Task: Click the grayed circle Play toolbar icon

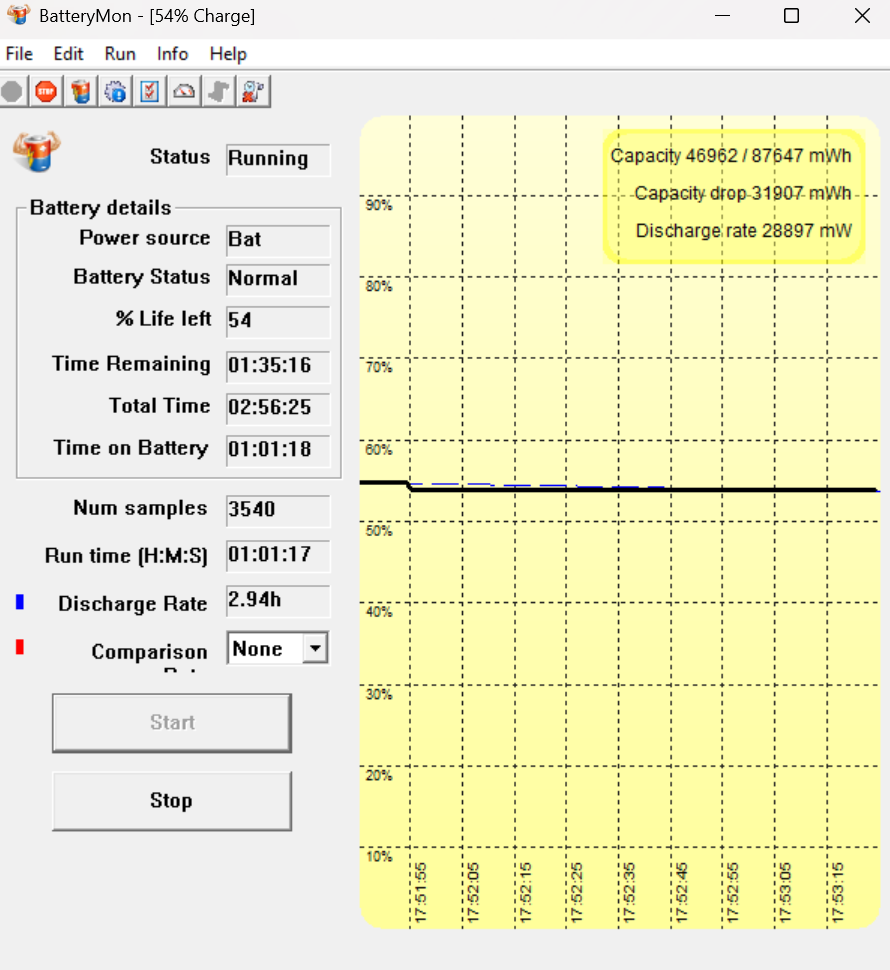Action: (12, 91)
